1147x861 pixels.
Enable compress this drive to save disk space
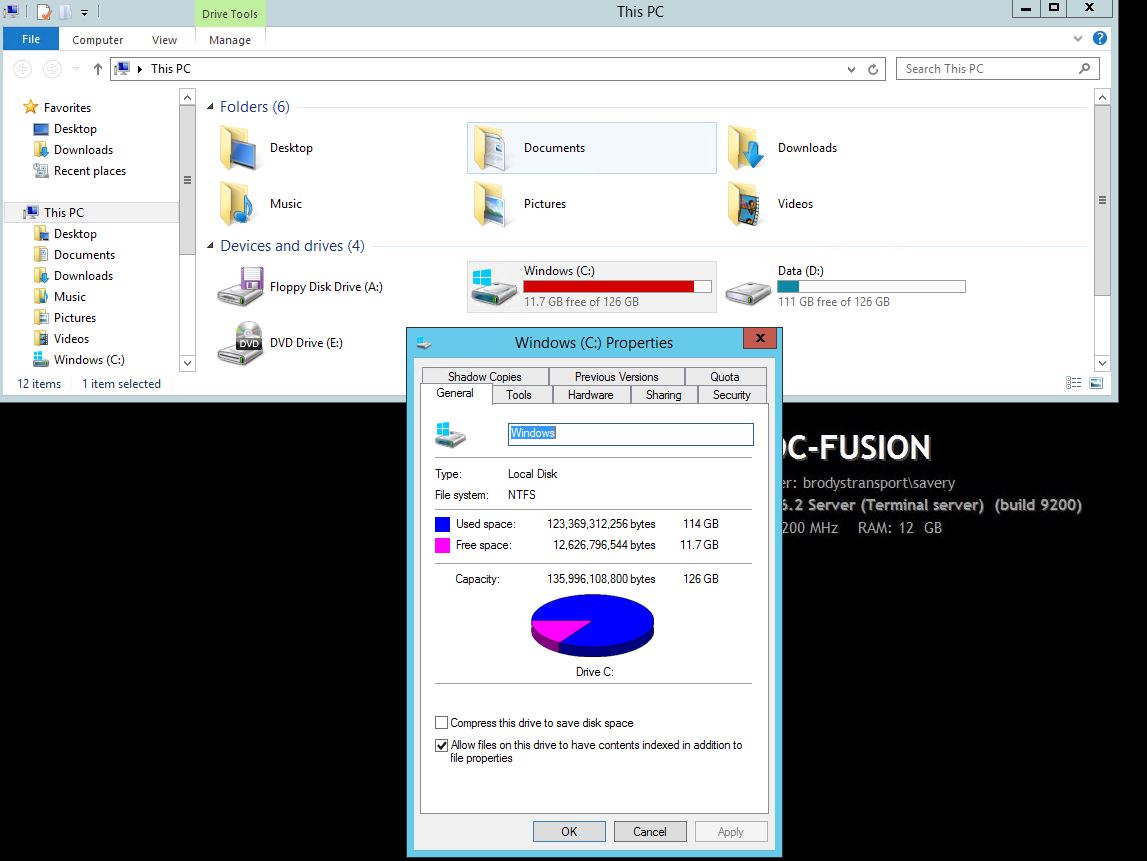440,722
